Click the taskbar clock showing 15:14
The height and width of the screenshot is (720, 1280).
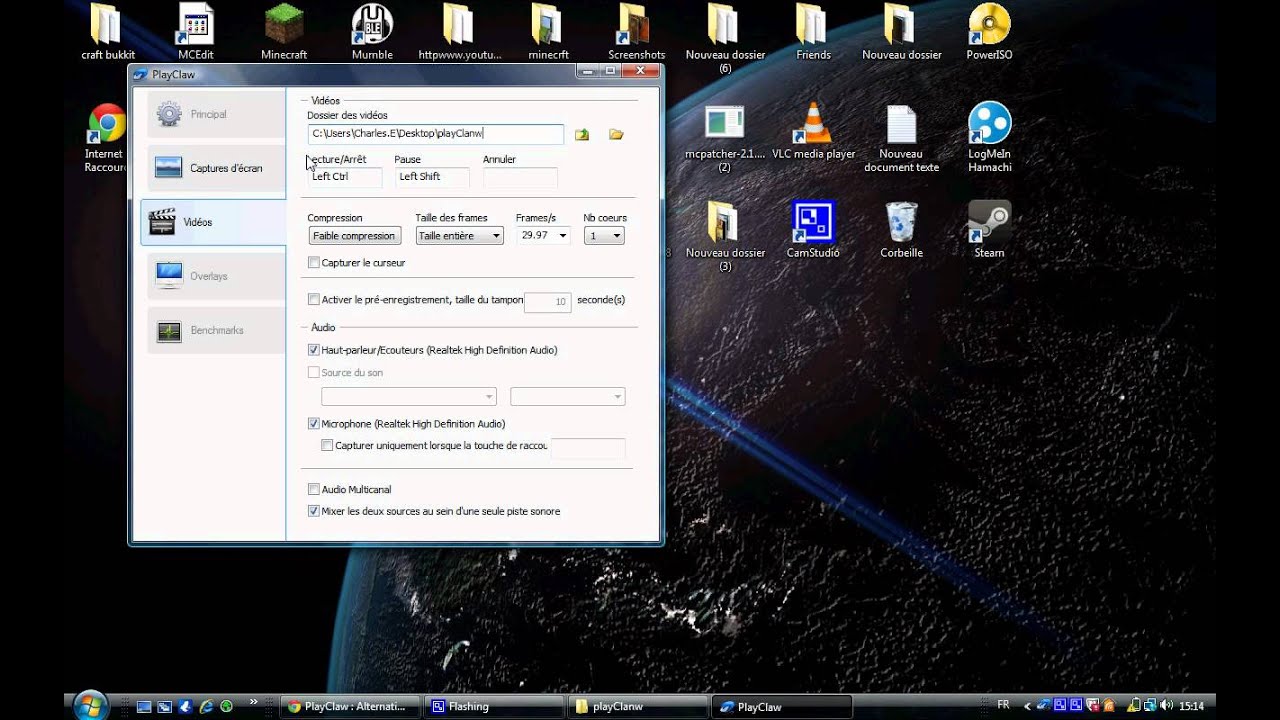pos(1191,706)
